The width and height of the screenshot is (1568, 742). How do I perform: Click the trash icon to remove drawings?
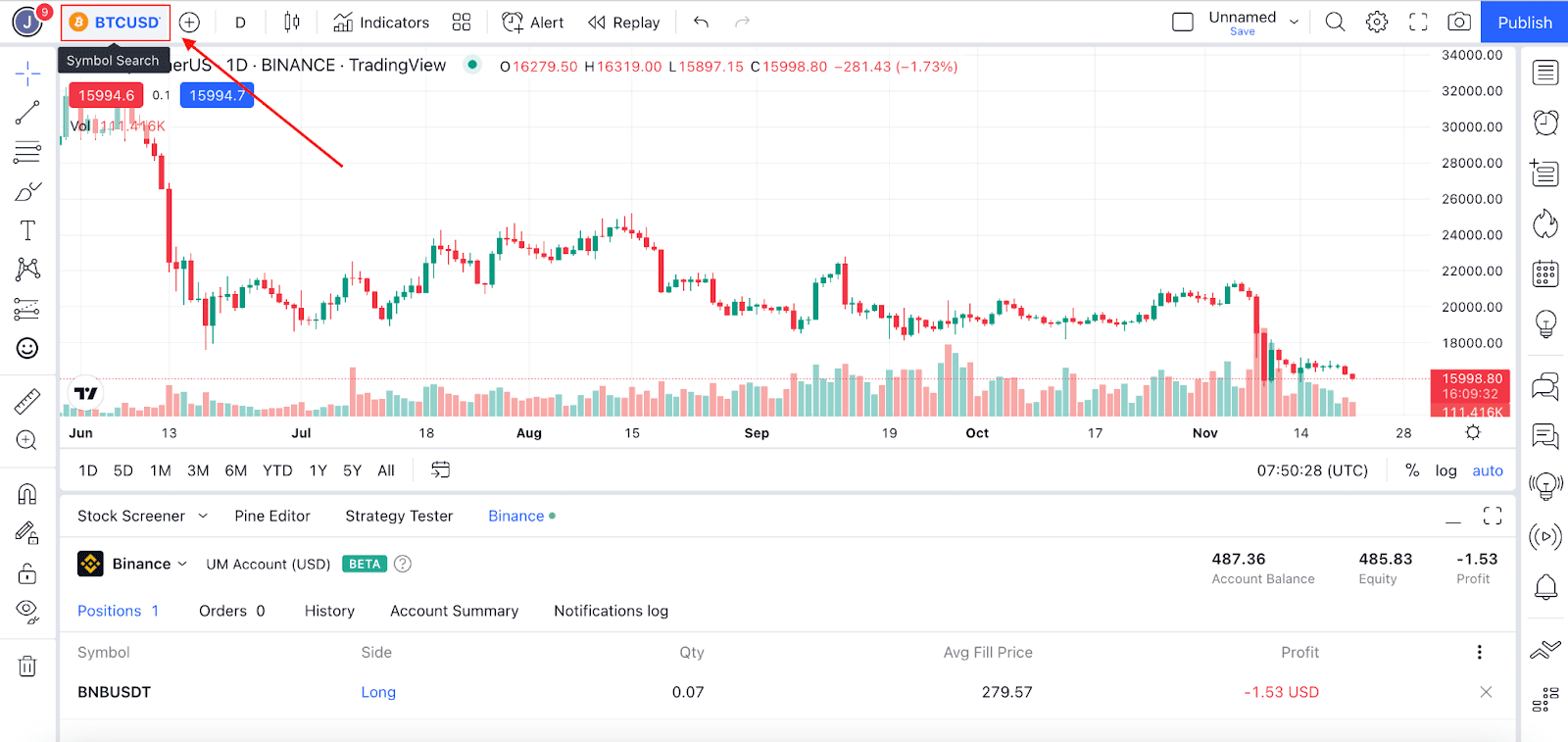click(27, 667)
